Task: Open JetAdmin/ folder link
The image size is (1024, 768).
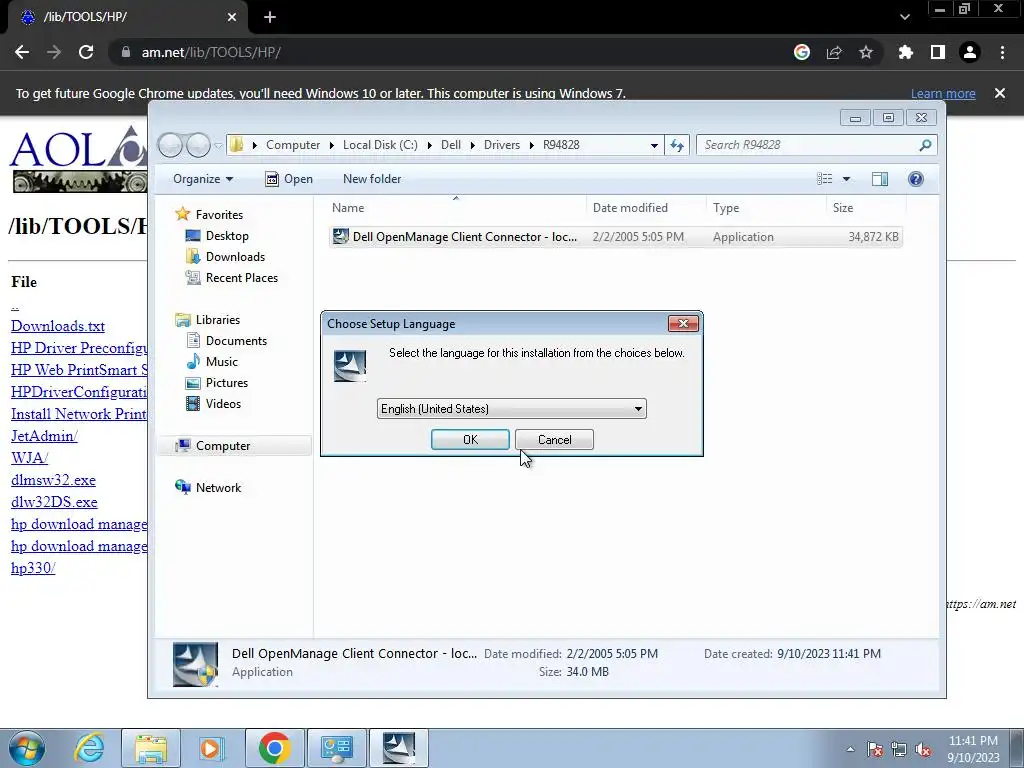Action: pos(44,436)
